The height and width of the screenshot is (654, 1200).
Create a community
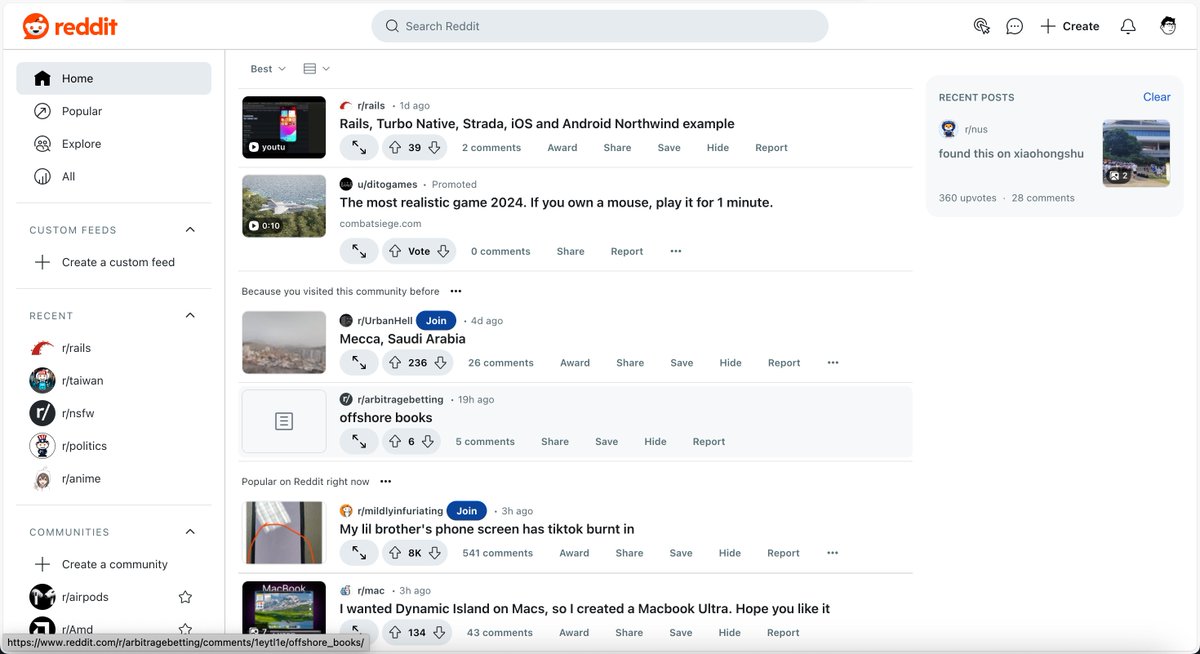click(114, 564)
